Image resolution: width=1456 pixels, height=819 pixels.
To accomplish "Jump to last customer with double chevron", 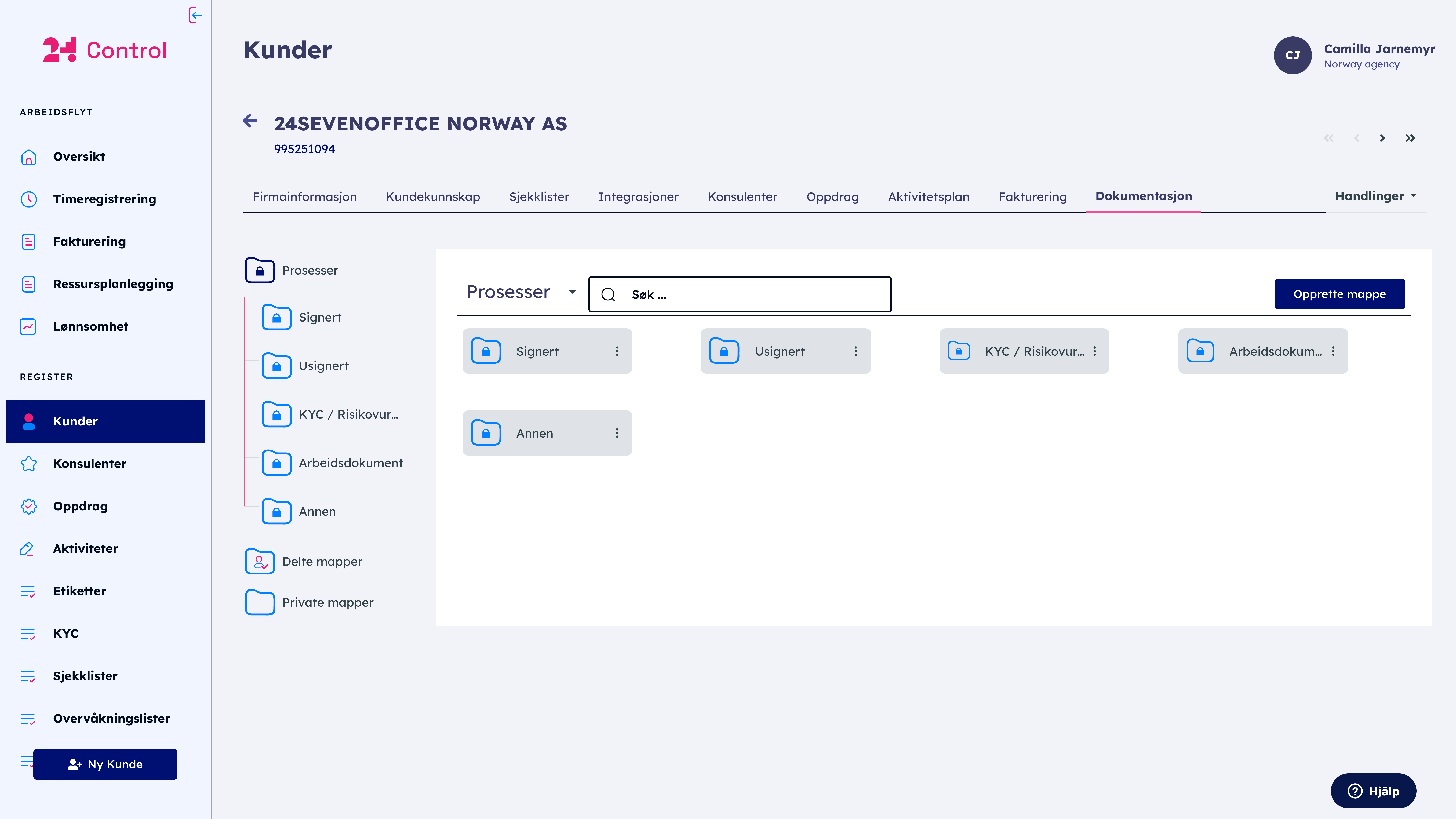I will (x=1410, y=138).
